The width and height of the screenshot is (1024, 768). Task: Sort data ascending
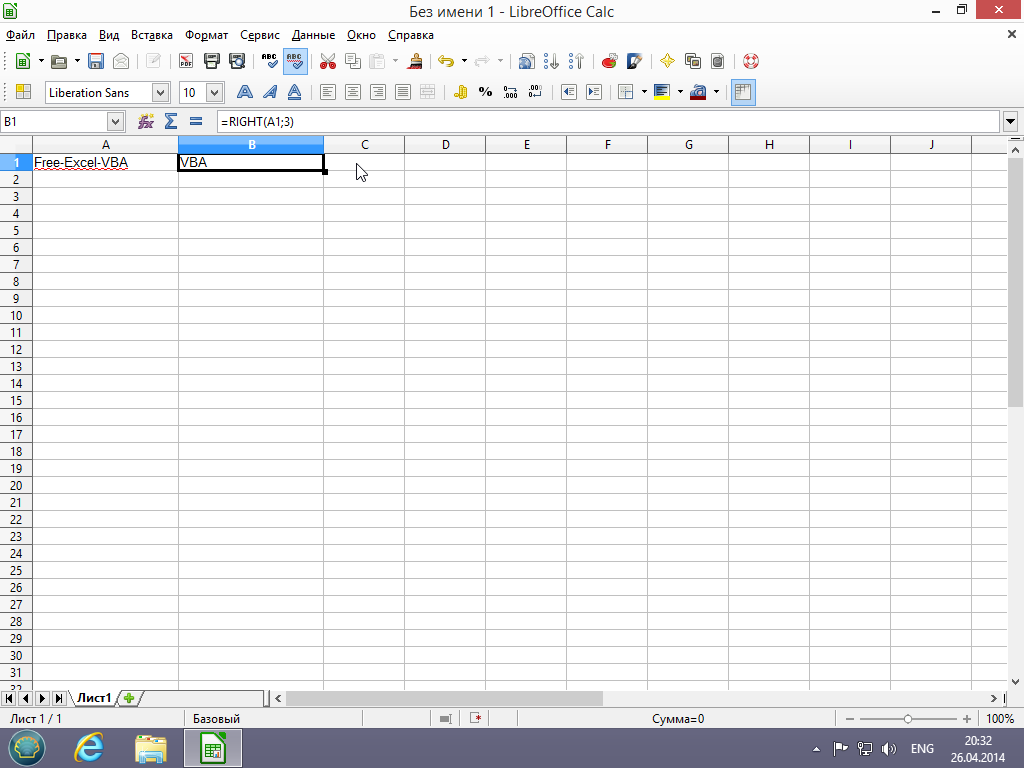(x=550, y=61)
